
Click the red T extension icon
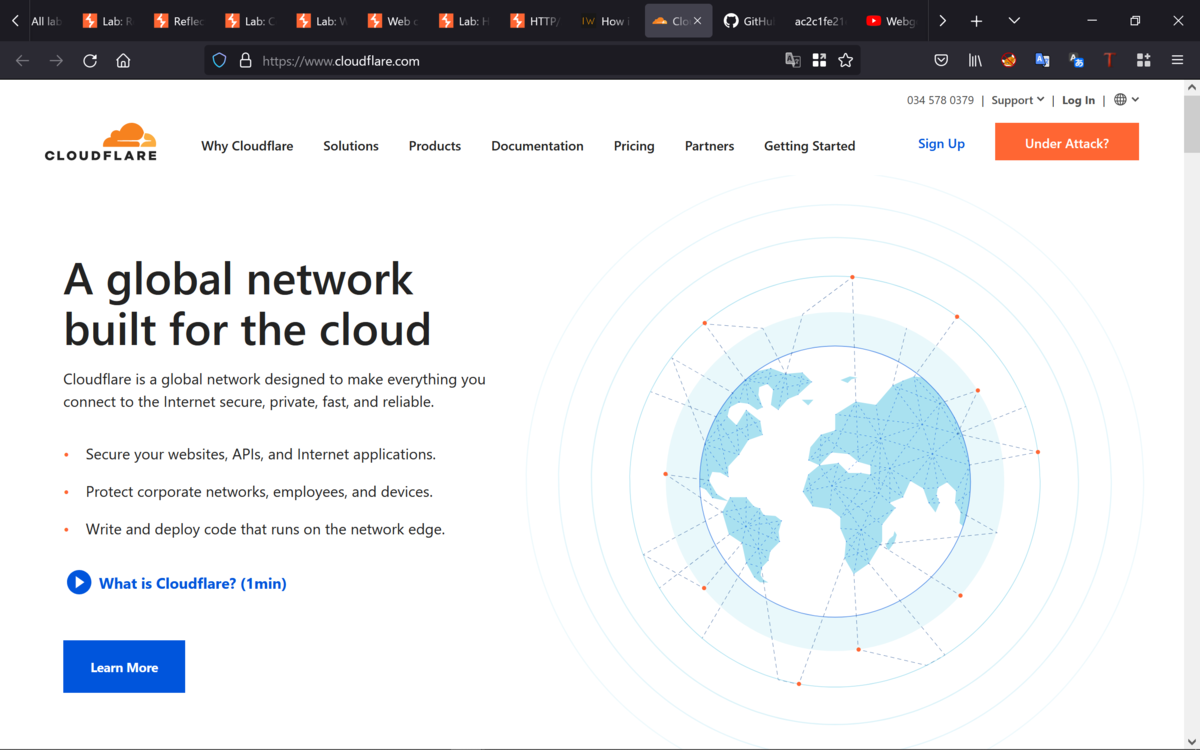coord(1109,60)
